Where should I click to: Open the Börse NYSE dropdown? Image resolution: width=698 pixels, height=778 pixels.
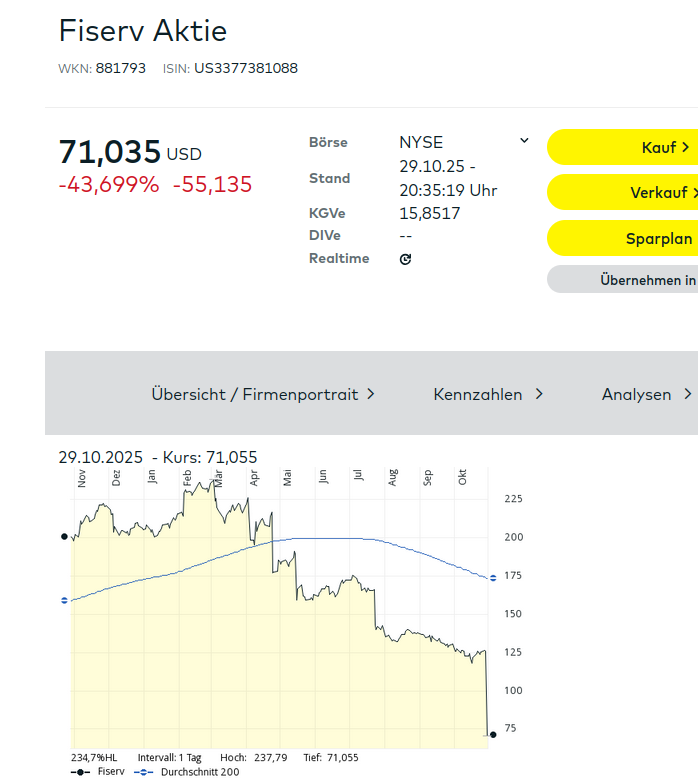pos(463,142)
